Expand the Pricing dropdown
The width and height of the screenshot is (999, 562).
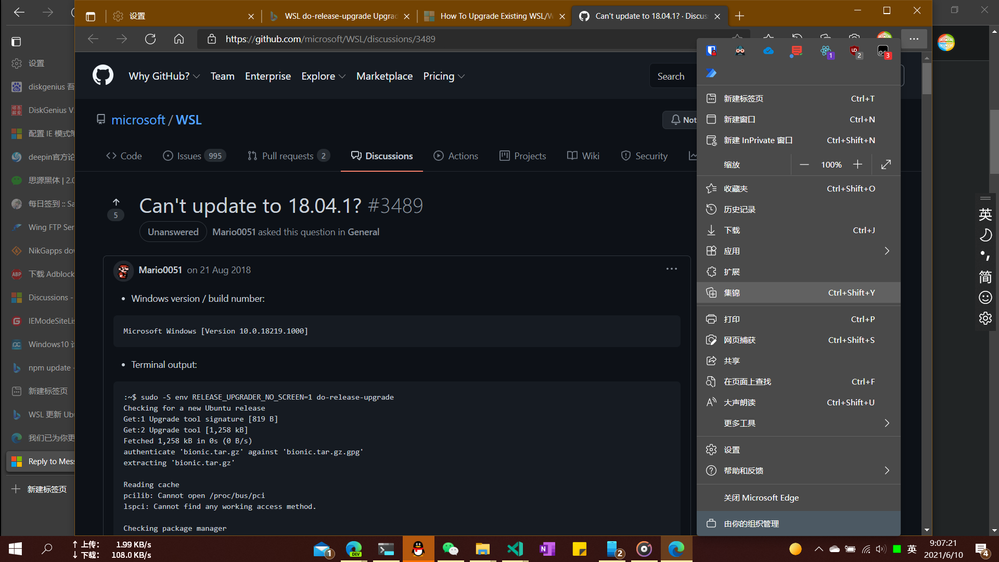tap(443, 76)
